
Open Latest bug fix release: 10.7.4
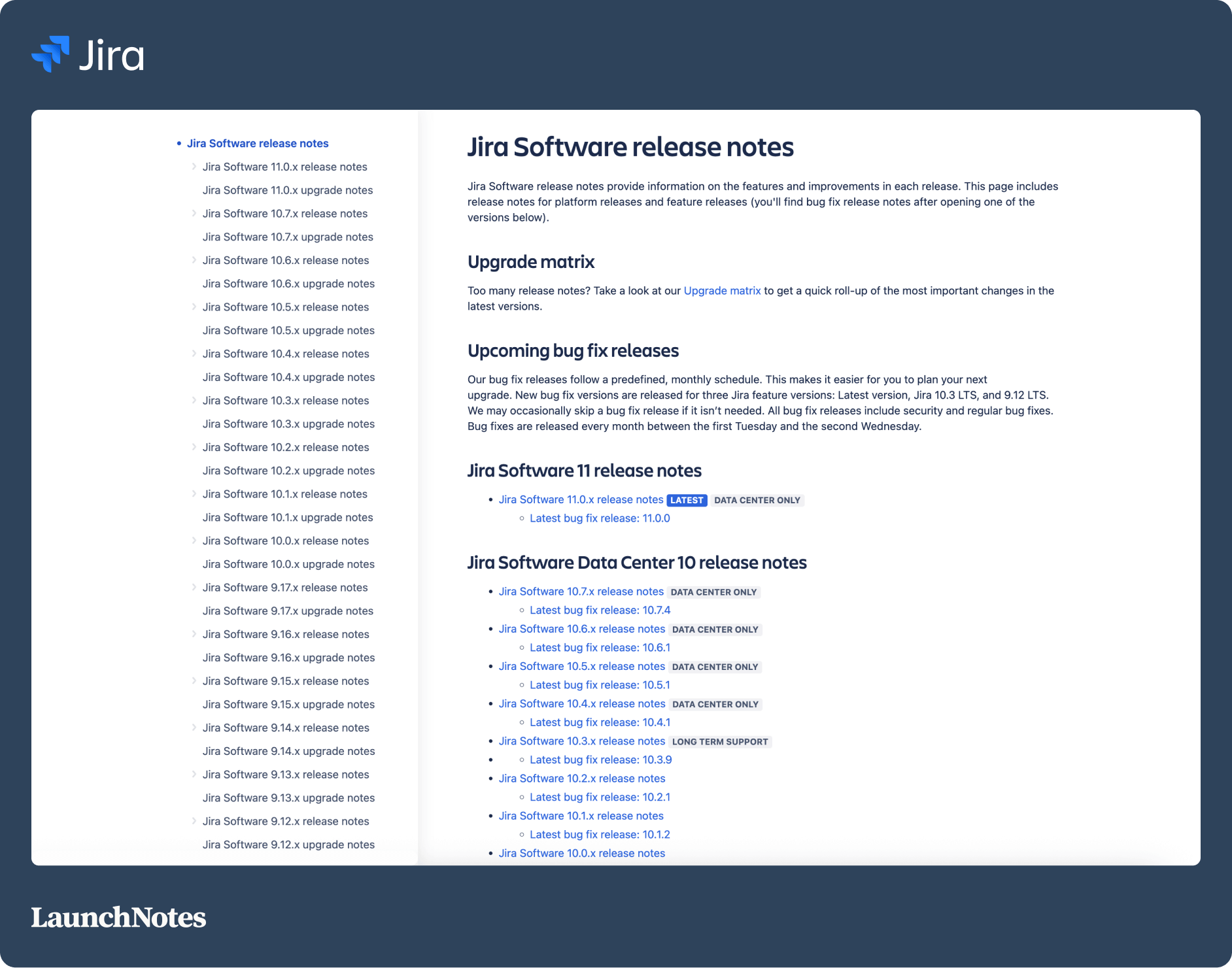600,610
